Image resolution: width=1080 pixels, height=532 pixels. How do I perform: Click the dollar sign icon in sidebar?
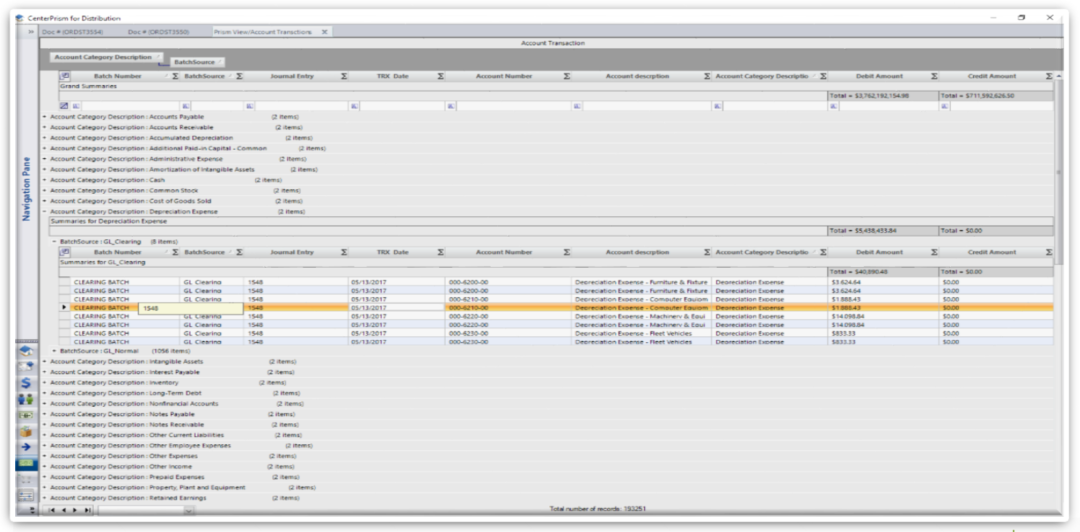click(x=26, y=382)
